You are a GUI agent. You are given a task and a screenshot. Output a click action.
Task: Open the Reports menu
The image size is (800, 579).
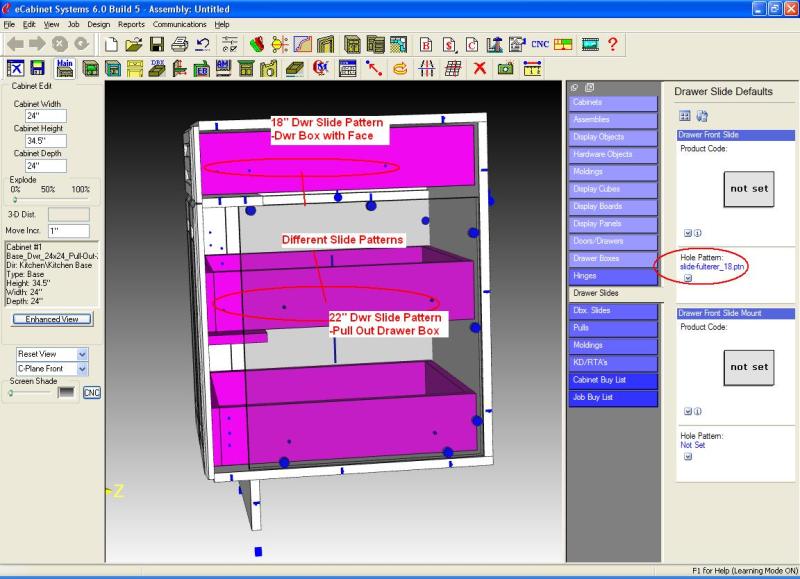[x=131, y=23]
